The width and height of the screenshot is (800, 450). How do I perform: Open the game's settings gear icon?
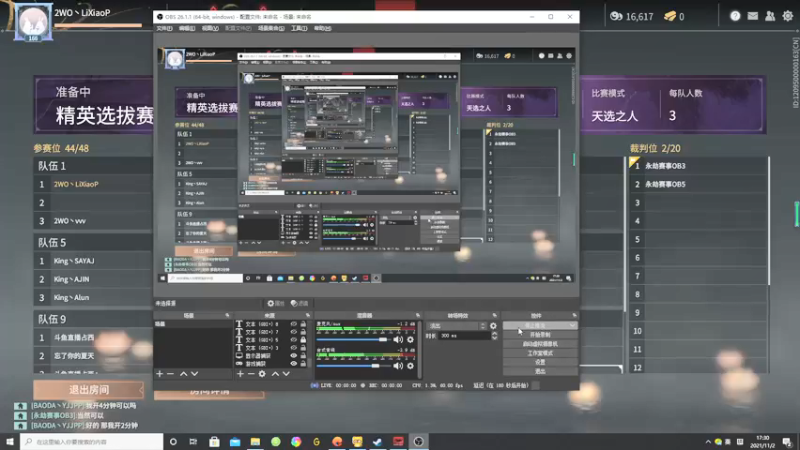click(x=788, y=16)
